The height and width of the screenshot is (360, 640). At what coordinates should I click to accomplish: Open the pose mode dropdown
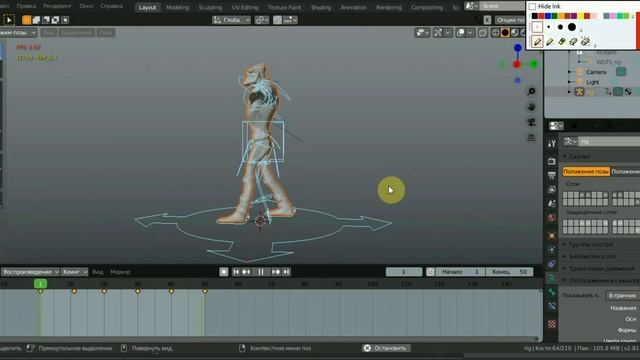click(17, 33)
